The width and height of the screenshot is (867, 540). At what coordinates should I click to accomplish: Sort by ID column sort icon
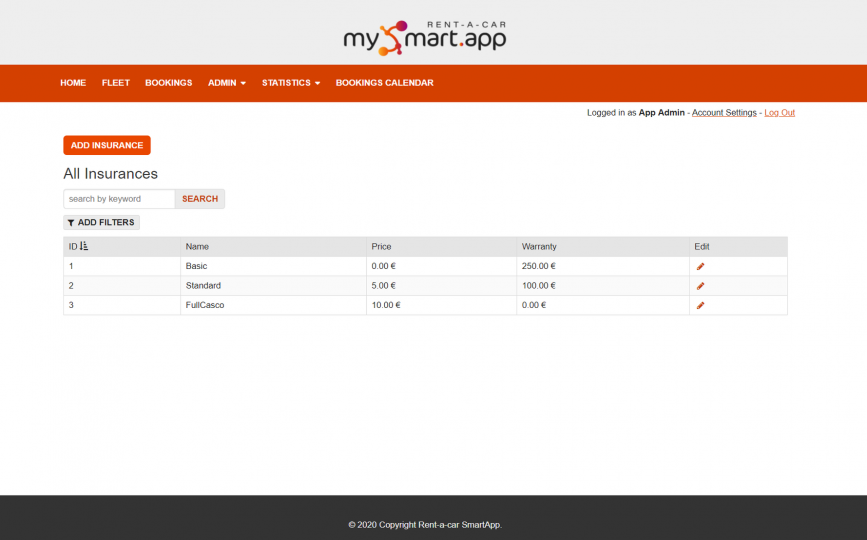(84, 246)
